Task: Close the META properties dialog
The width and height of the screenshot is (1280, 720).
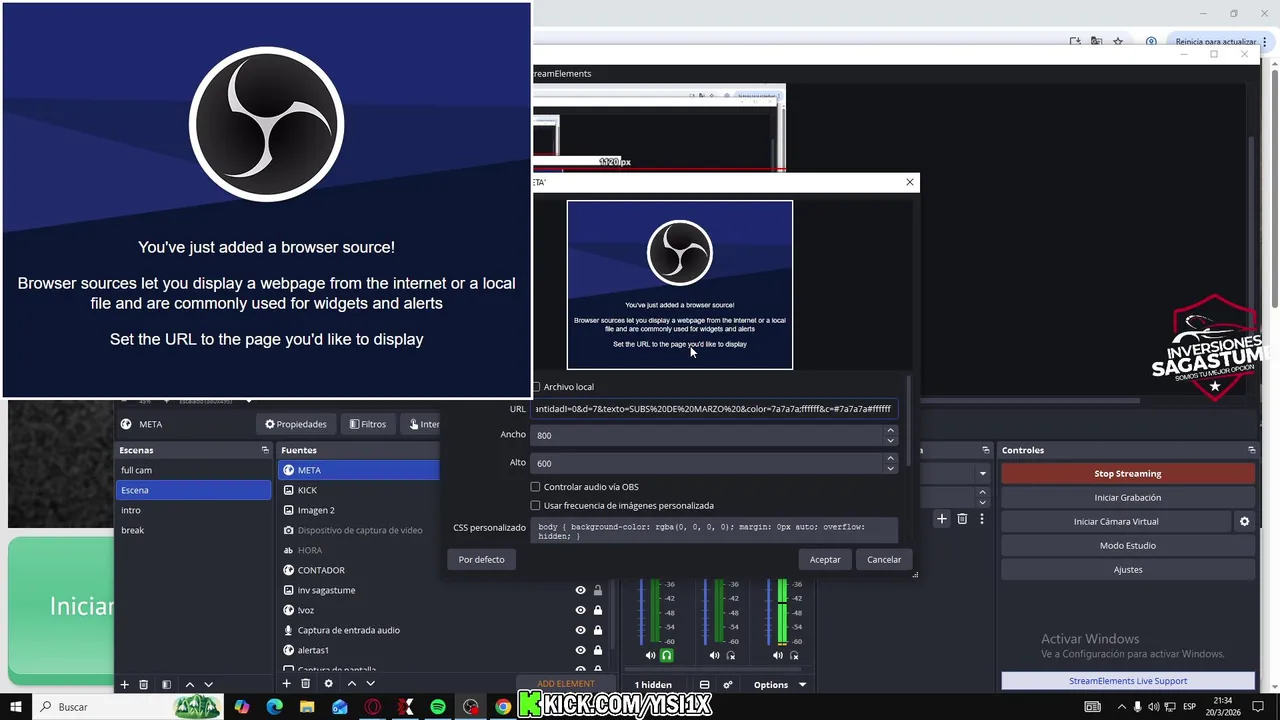Action: click(910, 182)
